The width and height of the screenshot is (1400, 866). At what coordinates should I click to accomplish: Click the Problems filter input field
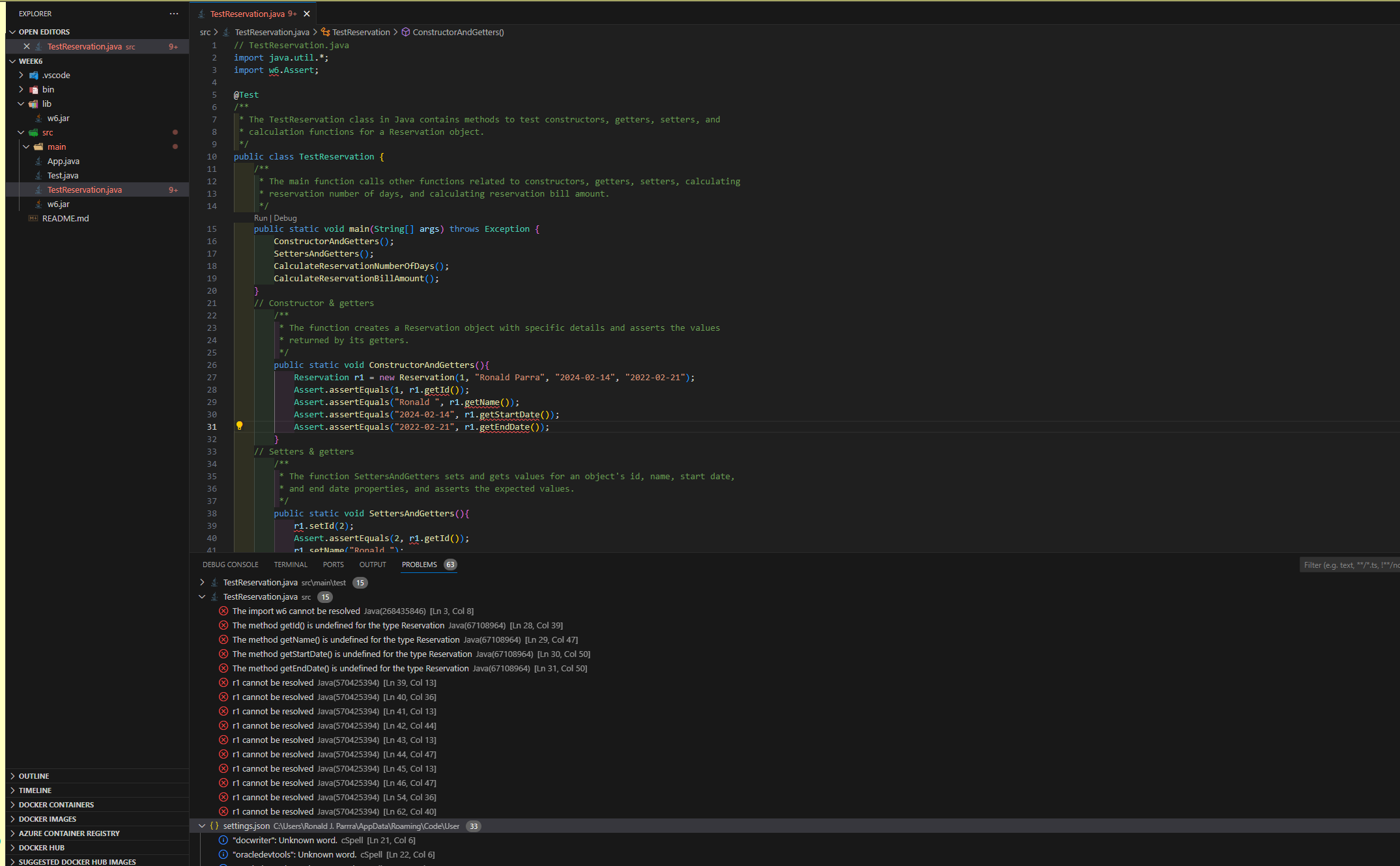point(1349,565)
